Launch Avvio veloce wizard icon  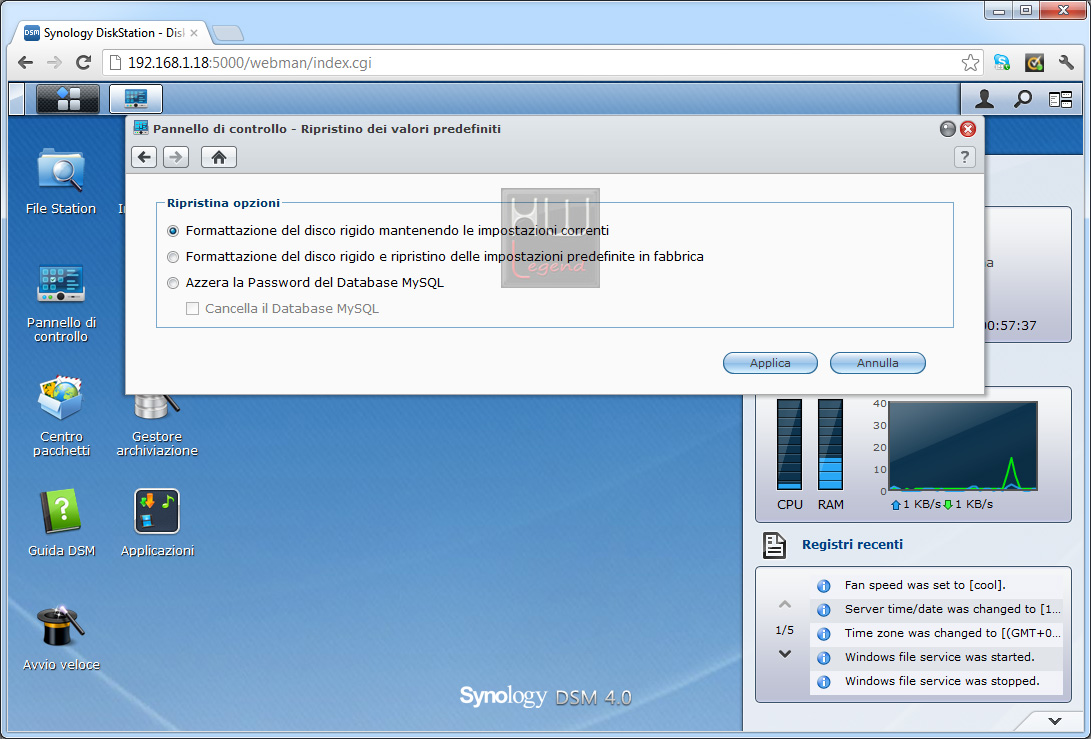(x=61, y=638)
